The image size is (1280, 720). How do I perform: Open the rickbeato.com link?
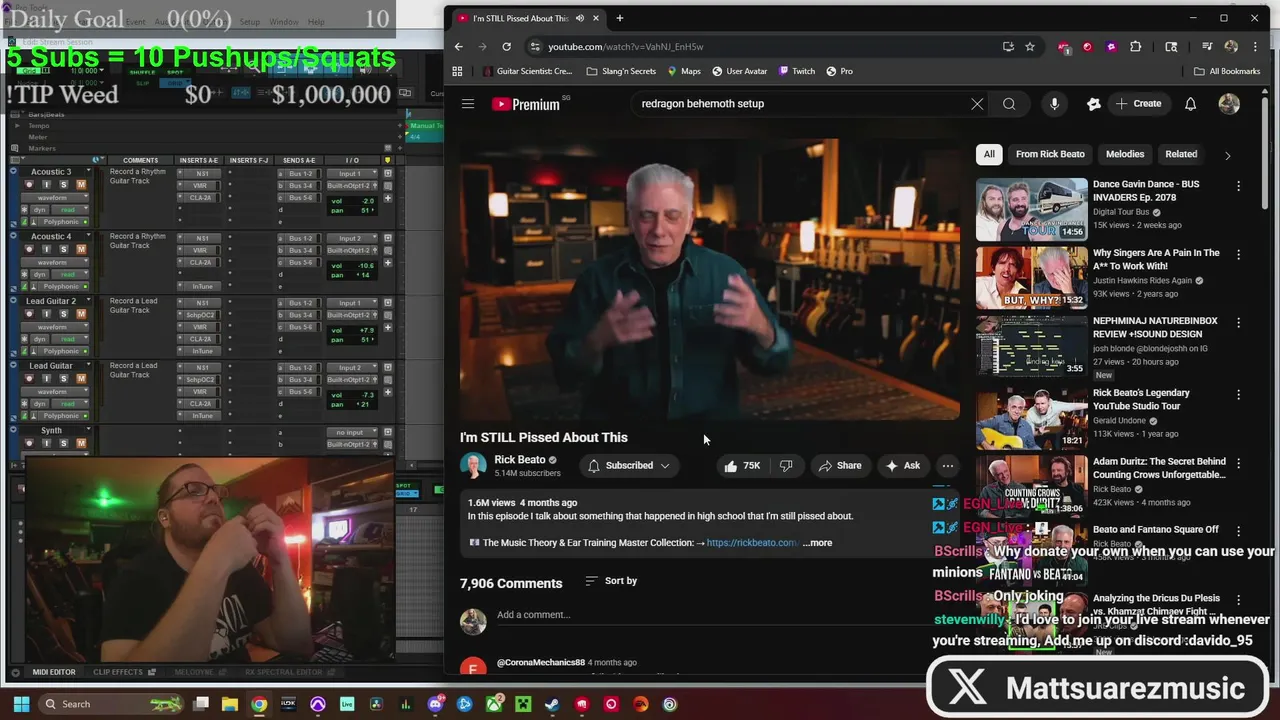pos(752,543)
